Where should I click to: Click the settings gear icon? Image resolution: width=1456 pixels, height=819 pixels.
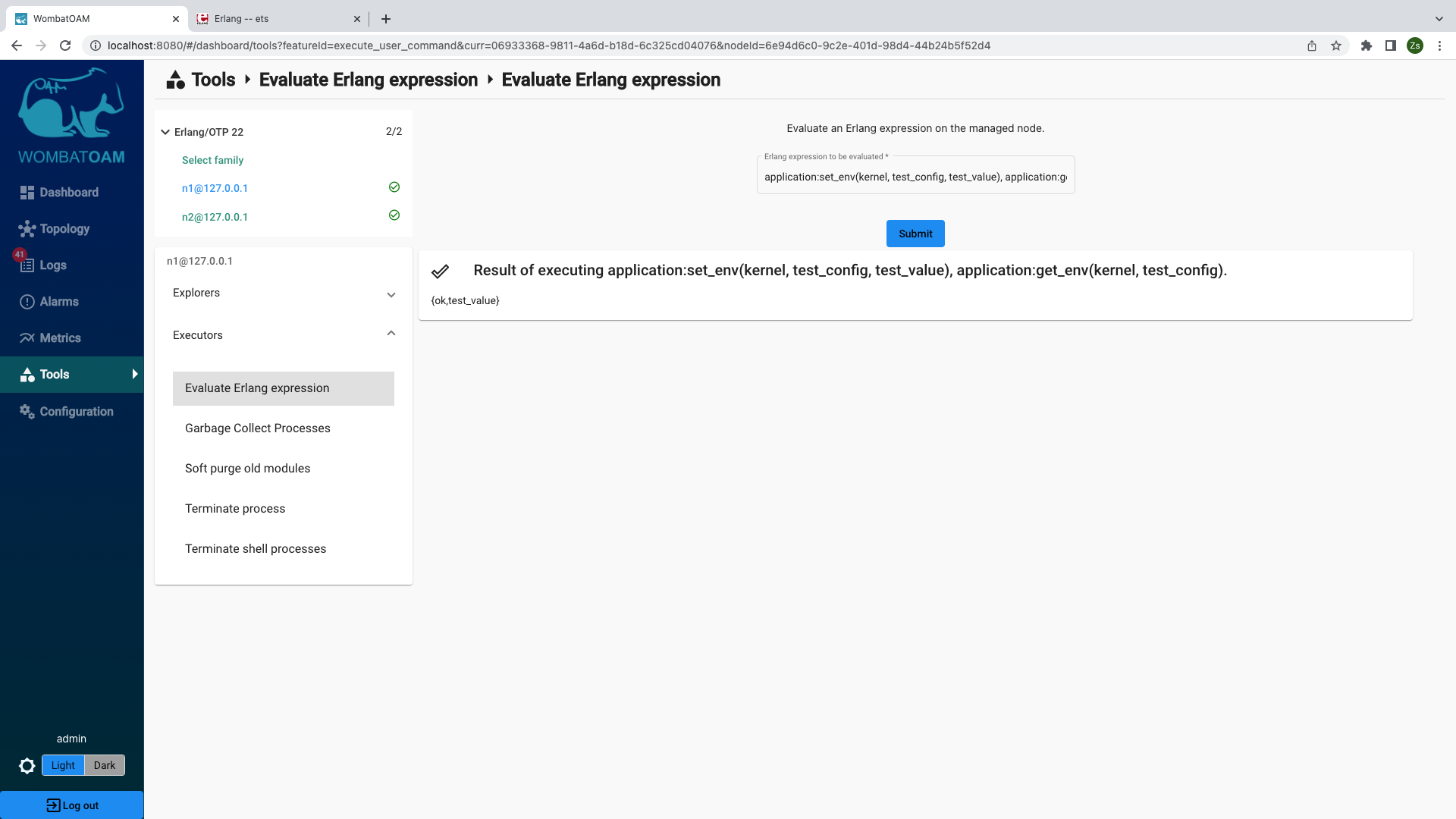click(27, 766)
